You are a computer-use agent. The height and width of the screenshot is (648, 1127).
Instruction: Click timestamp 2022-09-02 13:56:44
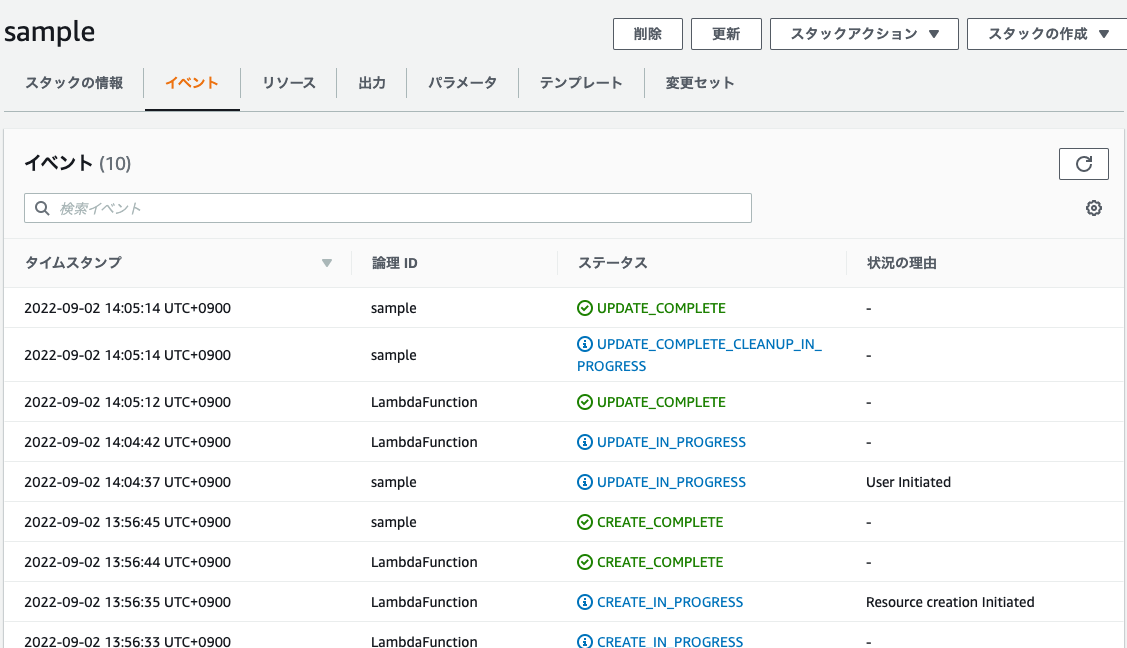click(127, 563)
